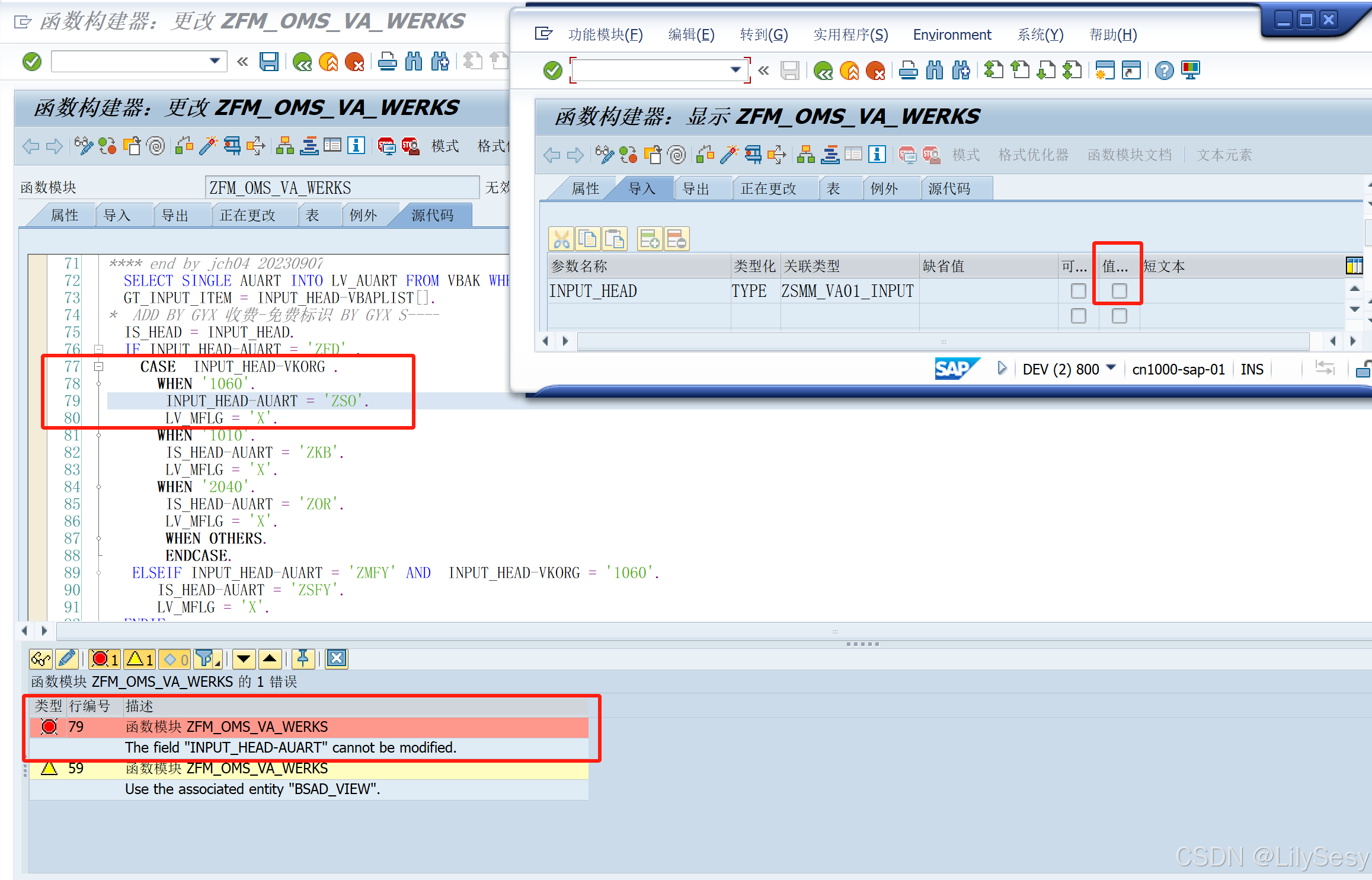The image size is (1372, 880).
Task: Toggle display/change mode with the glasses-pencil icon
Action: coord(84,146)
